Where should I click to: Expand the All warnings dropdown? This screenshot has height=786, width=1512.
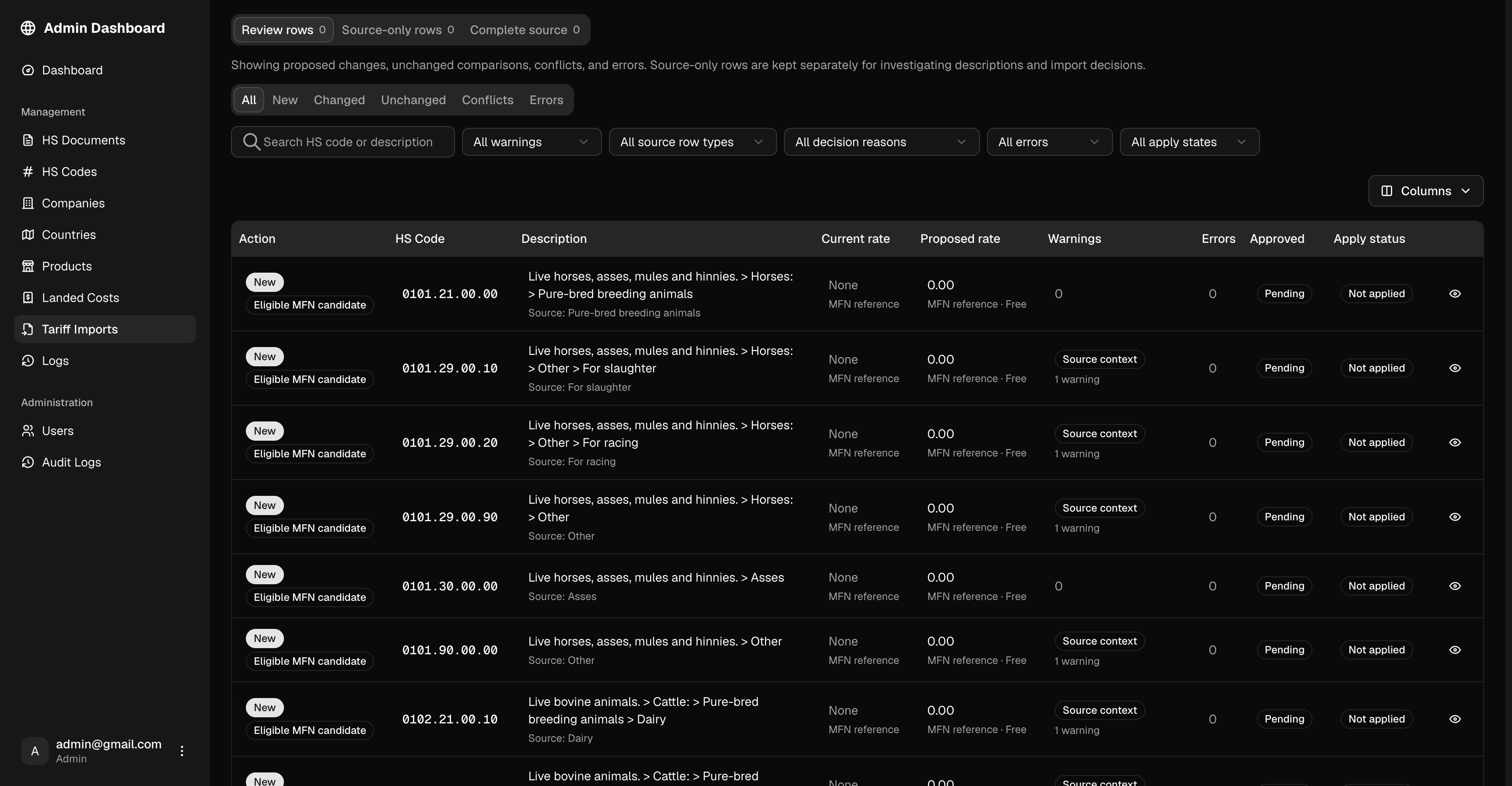[x=531, y=142]
